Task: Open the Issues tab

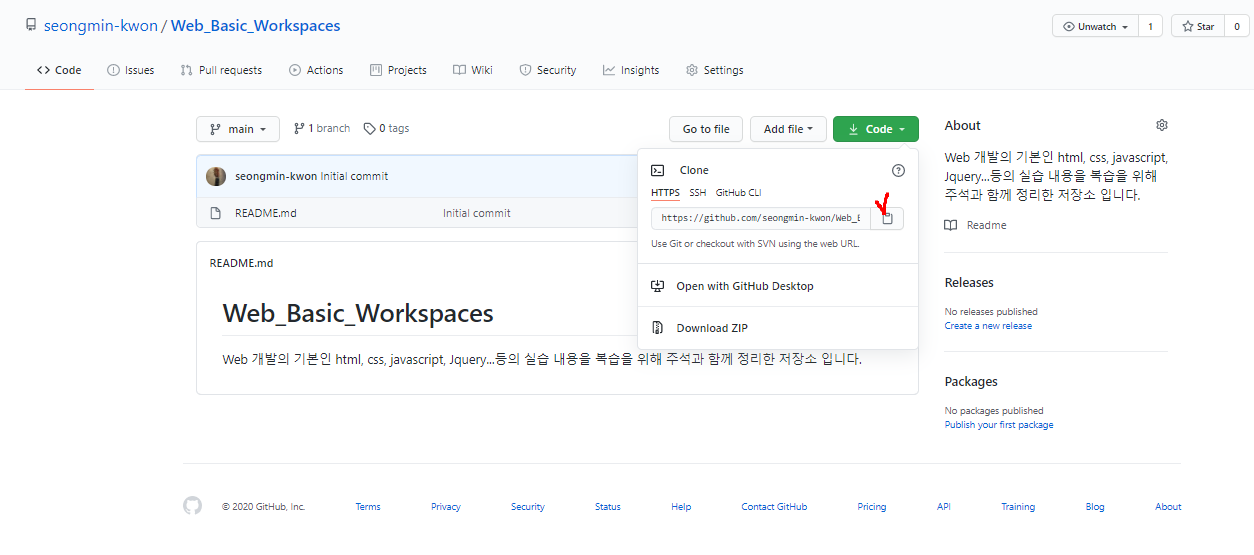Action: click(x=131, y=70)
